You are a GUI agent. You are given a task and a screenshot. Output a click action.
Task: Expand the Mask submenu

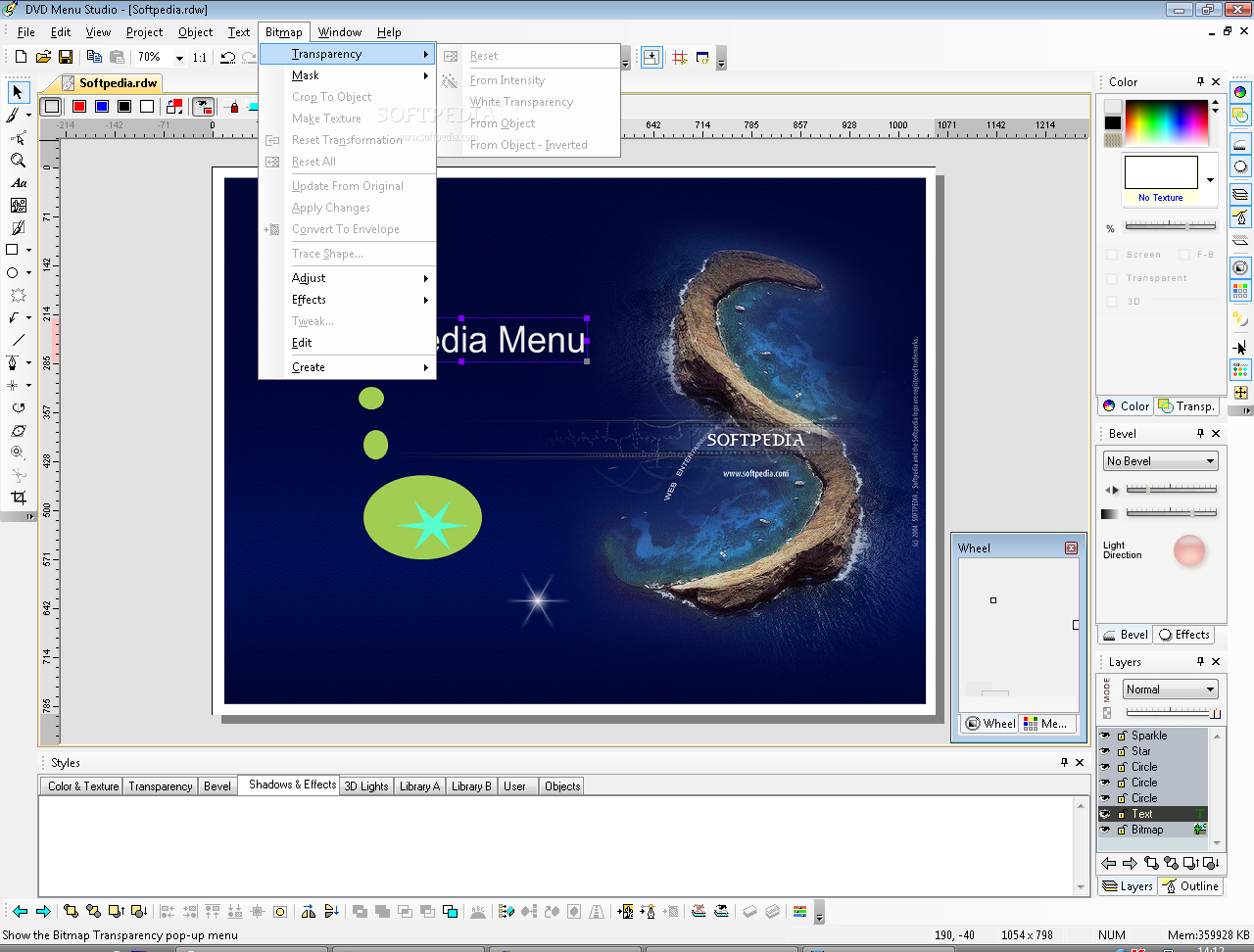pyautogui.click(x=348, y=75)
